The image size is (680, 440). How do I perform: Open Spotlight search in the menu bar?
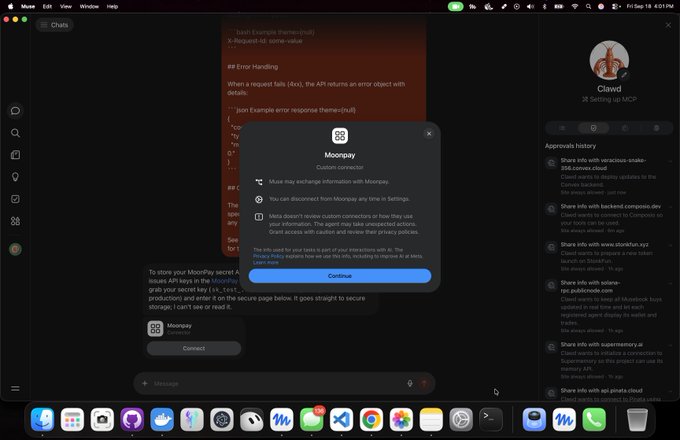[x=588, y=7]
